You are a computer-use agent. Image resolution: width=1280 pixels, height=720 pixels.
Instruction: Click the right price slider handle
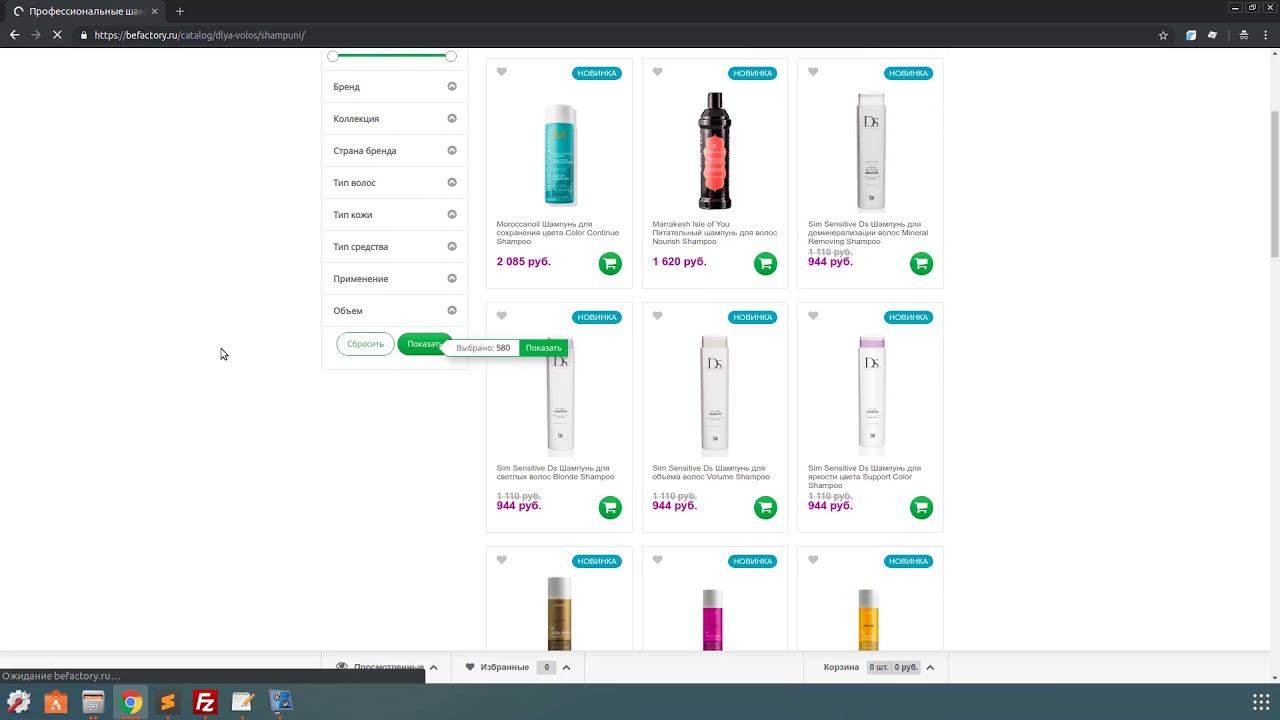451,56
